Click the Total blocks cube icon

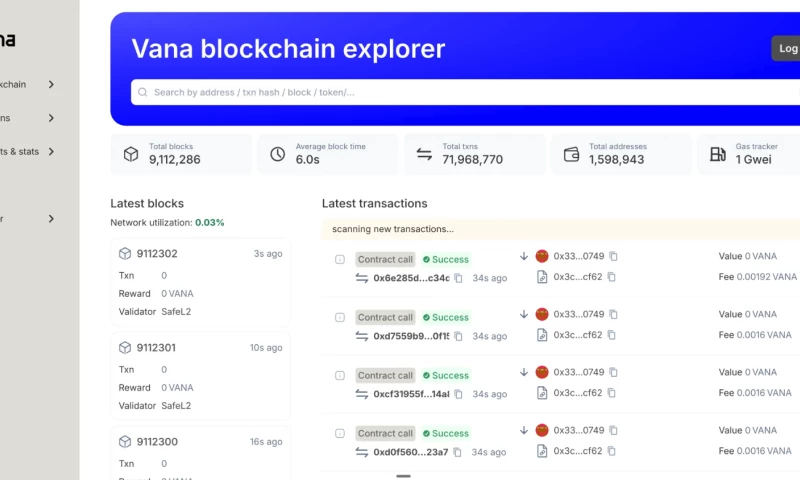click(131, 154)
